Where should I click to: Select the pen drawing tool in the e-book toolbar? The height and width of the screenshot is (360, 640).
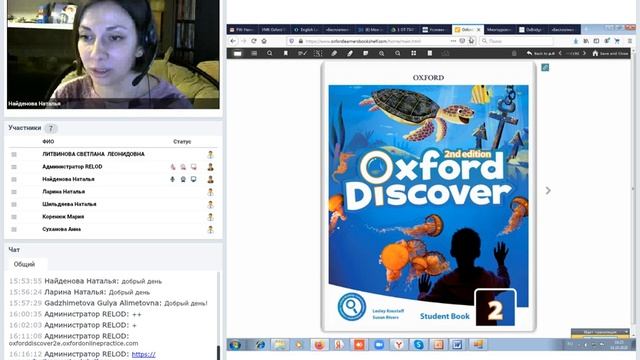(x=350, y=53)
